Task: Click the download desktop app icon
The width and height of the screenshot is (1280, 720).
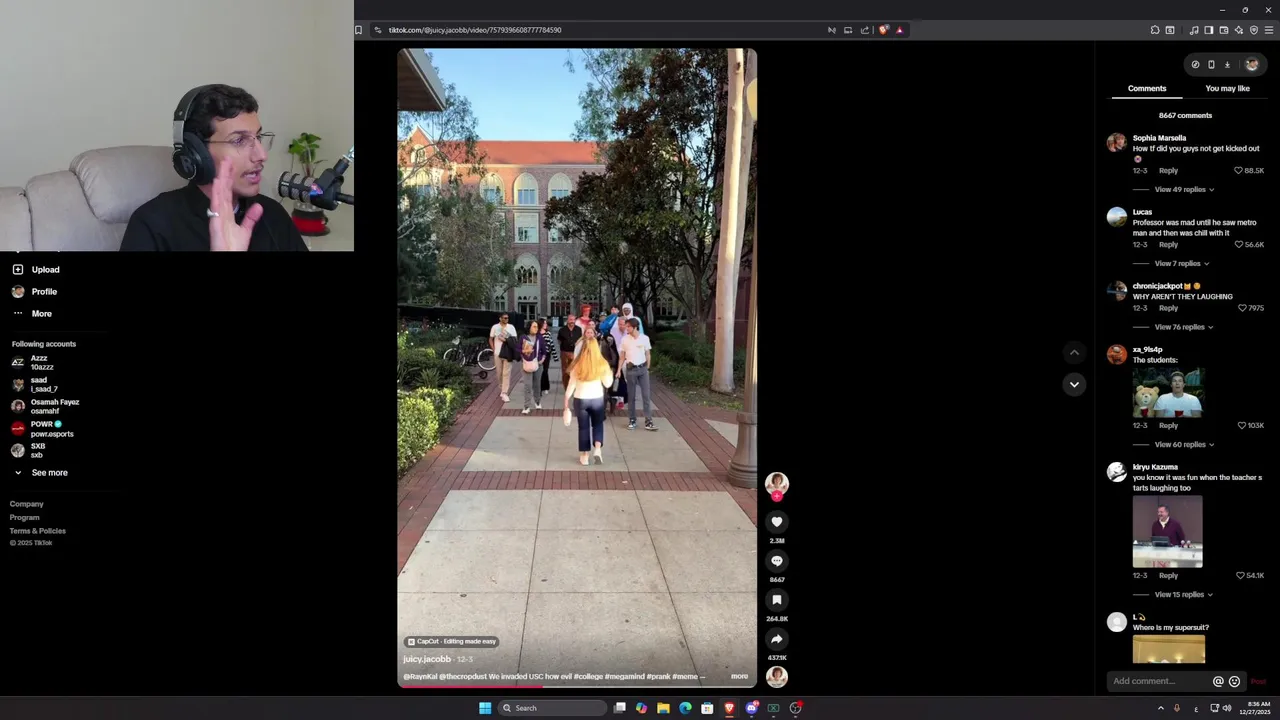Action: tap(1227, 65)
